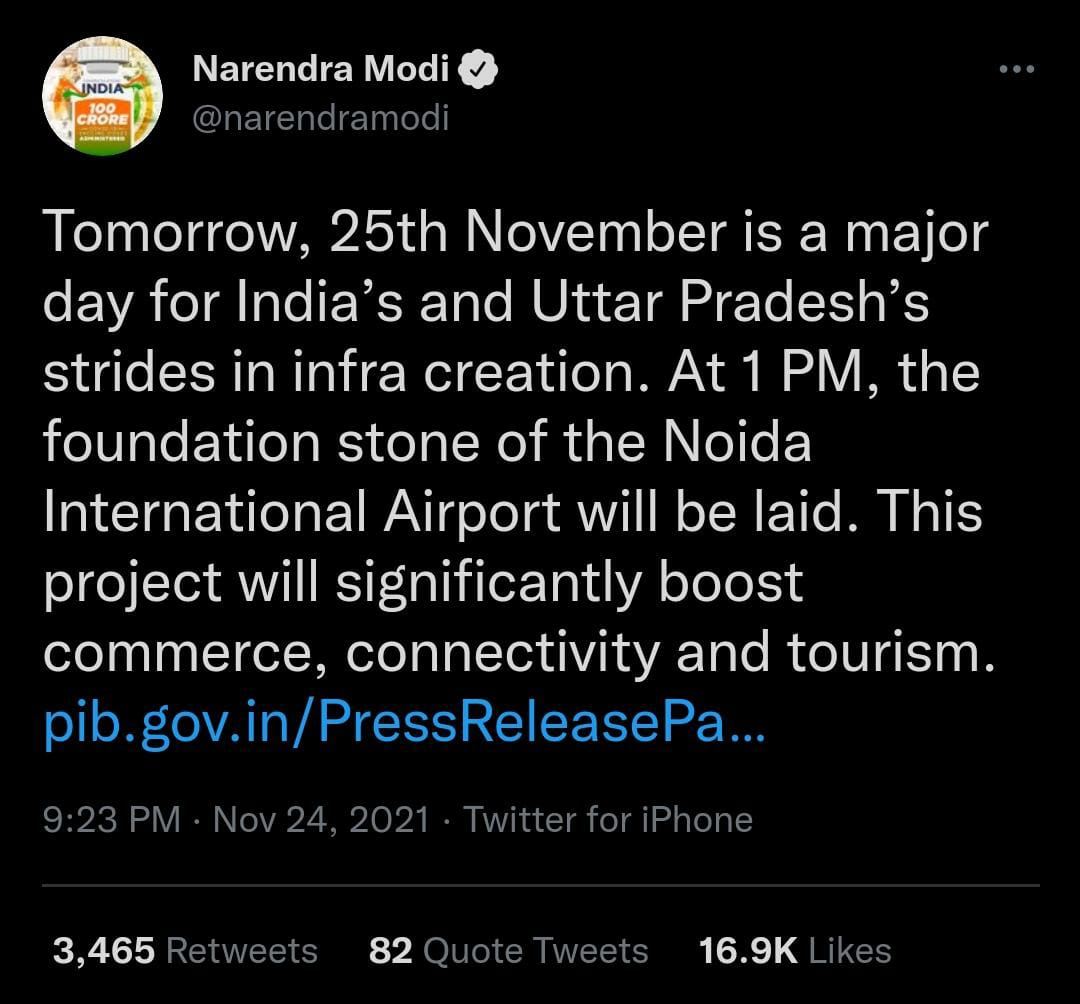Open the pib.gov.in press release link
Screen dimensions: 1080x1004
[404, 723]
